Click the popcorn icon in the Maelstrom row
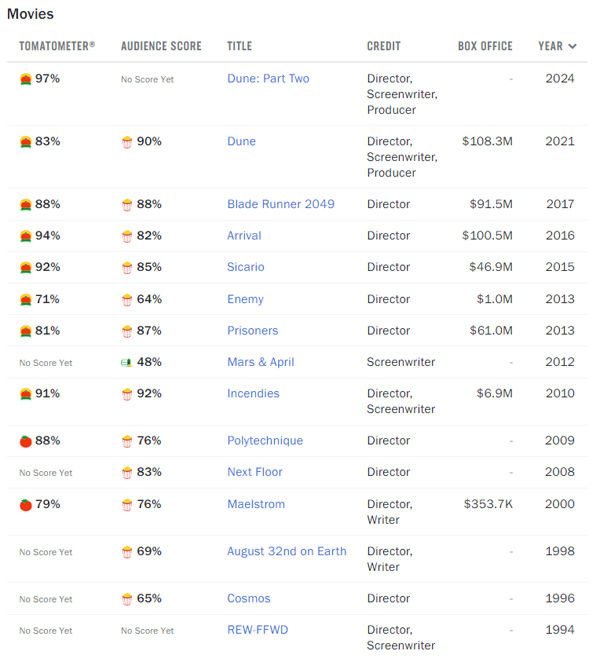This screenshot has height=662, width=600. (x=127, y=505)
